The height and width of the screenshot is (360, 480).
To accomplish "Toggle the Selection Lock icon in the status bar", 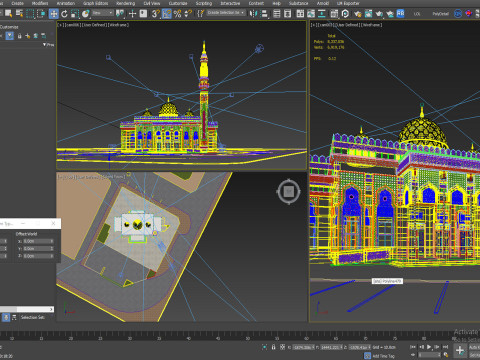I will coord(273,347).
